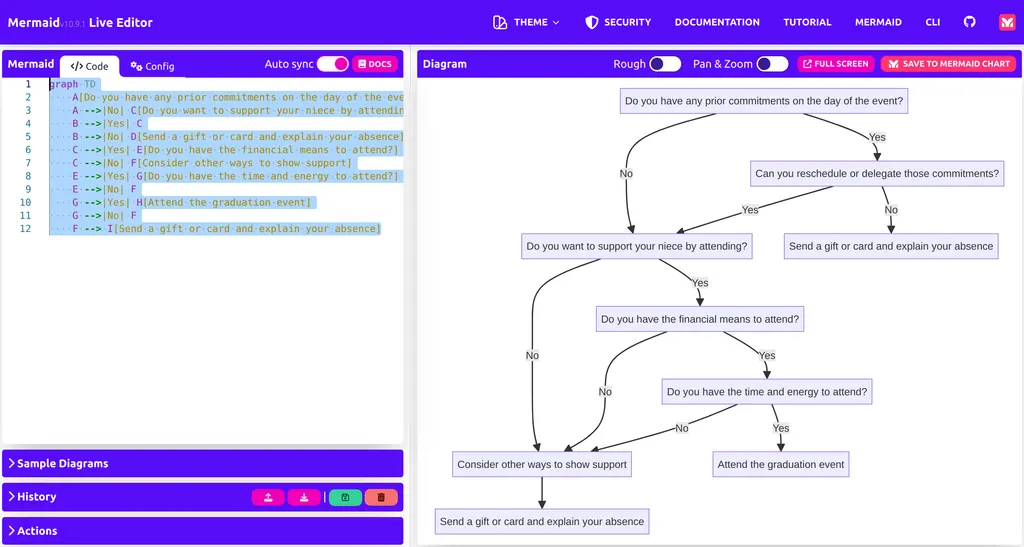Open diagram in FULL SCREEN
The width and height of the screenshot is (1024, 547).
(836, 64)
